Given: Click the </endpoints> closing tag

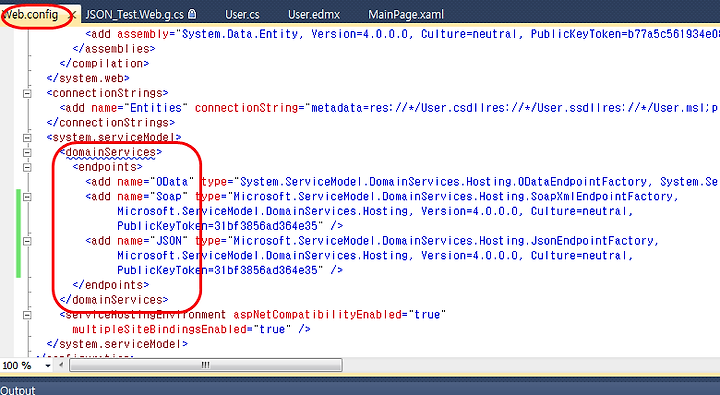Looking at the screenshot, I should [111, 285].
